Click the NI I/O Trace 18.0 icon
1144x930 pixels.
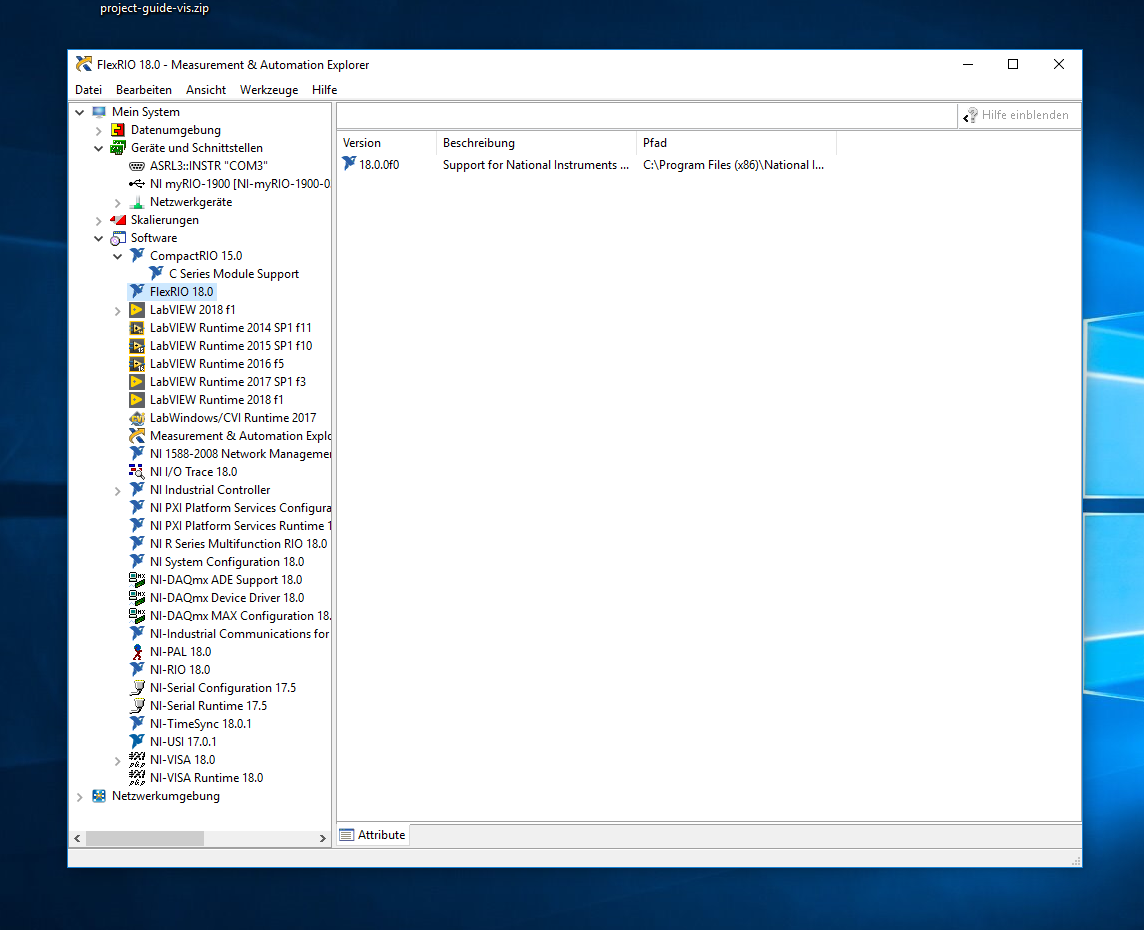tap(136, 472)
